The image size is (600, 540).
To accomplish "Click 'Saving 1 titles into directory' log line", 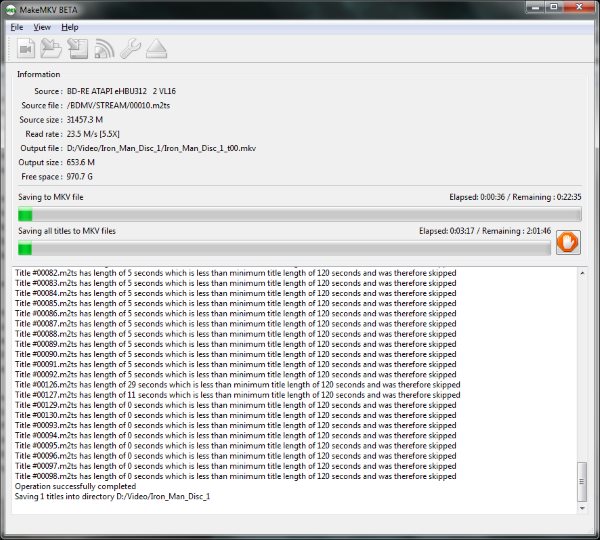I will [x=112, y=496].
